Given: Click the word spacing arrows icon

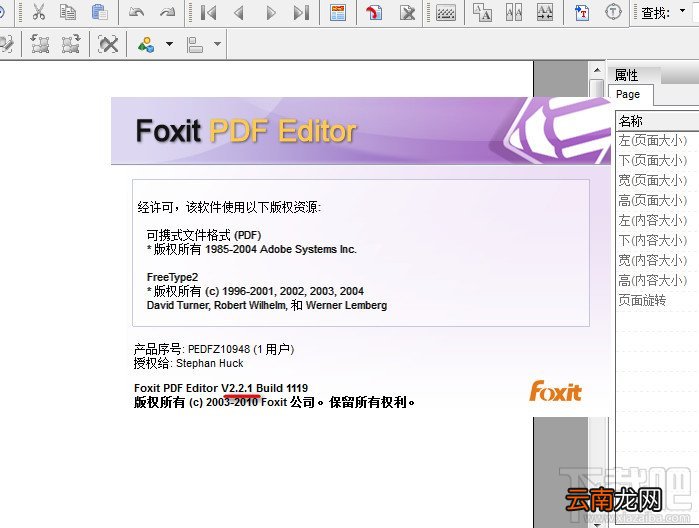Looking at the screenshot, I should pyautogui.click(x=545, y=12).
